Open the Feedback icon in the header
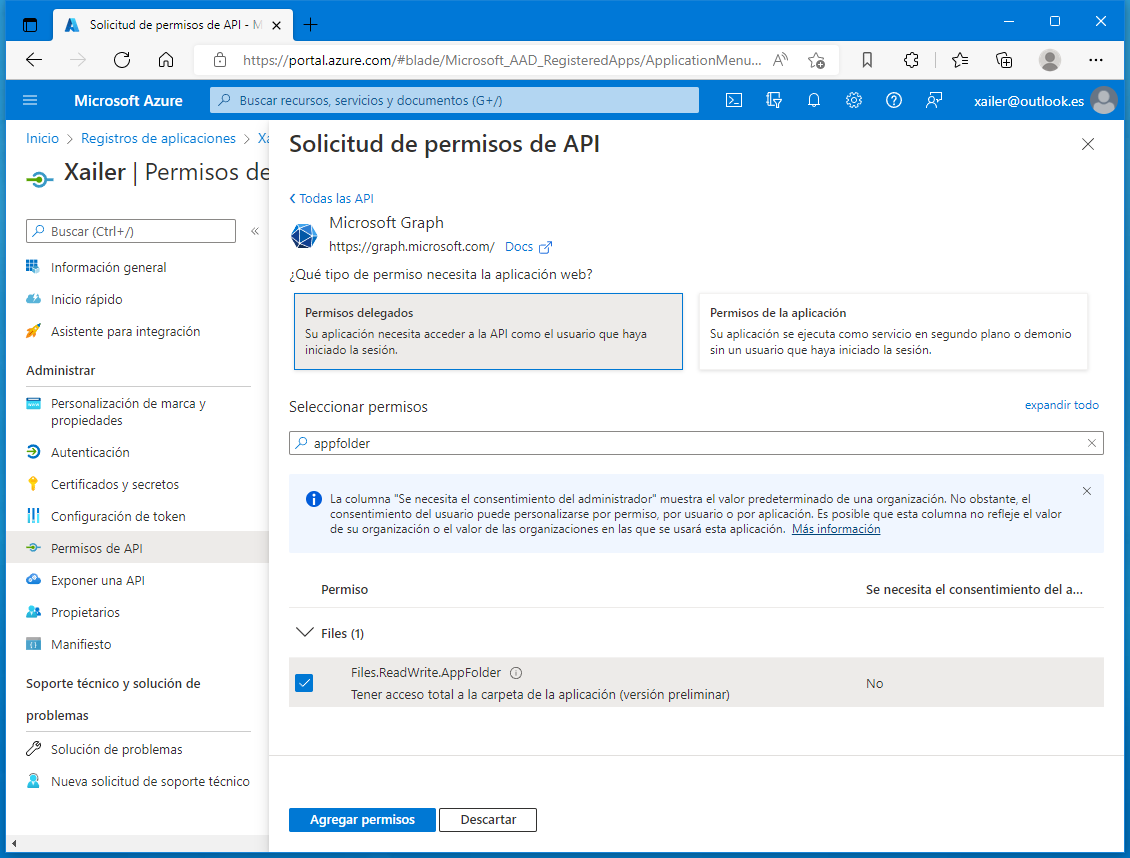Image resolution: width=1130 pixels, height=858 pixels. [x=934, y=100]
